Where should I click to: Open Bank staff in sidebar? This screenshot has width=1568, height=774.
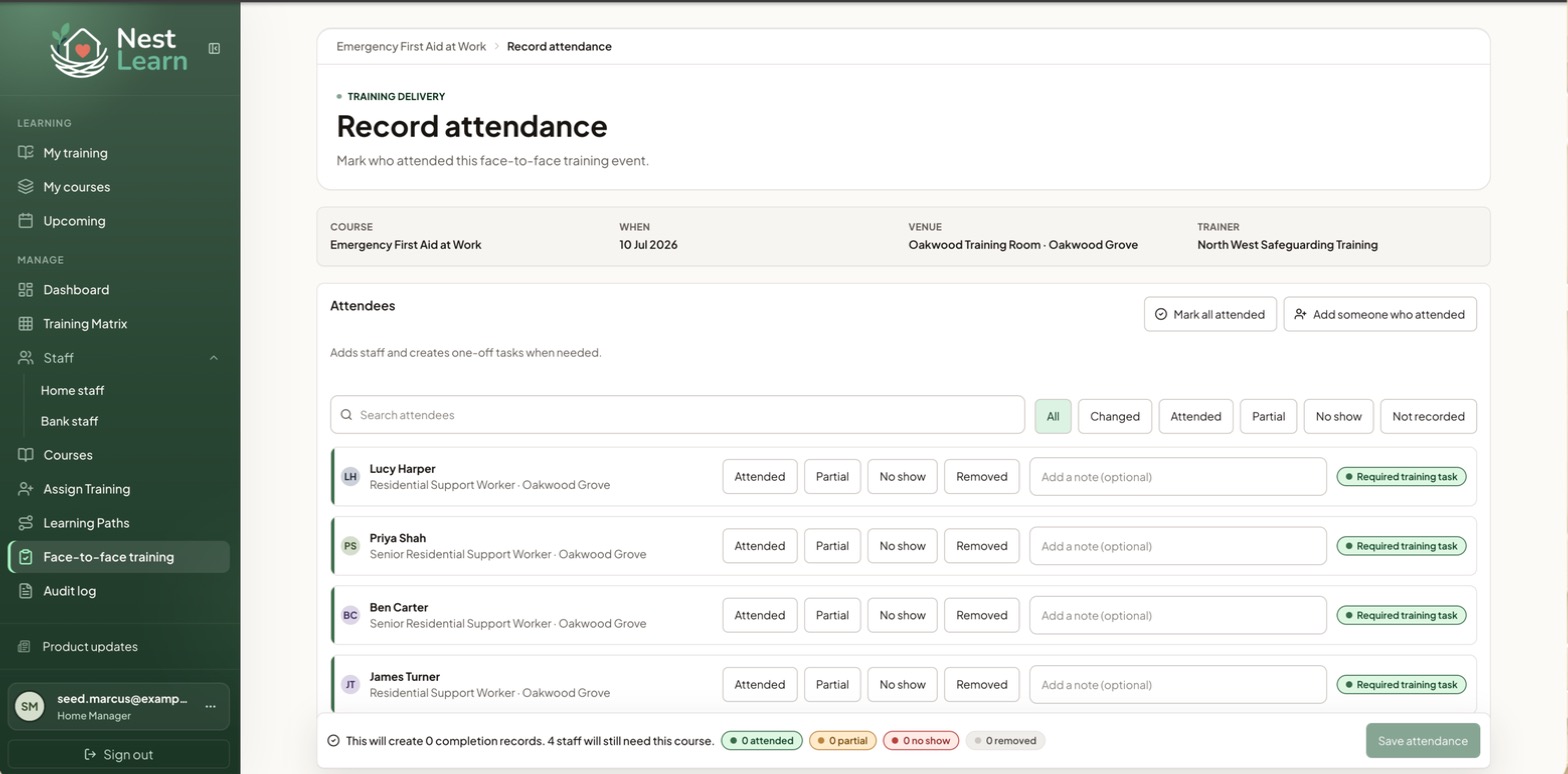click(69, 421)
